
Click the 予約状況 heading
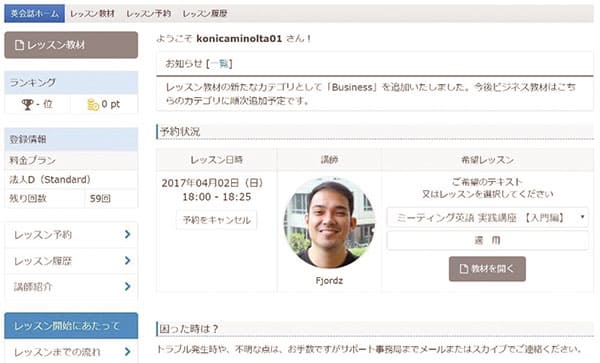[x=180, y=132]
